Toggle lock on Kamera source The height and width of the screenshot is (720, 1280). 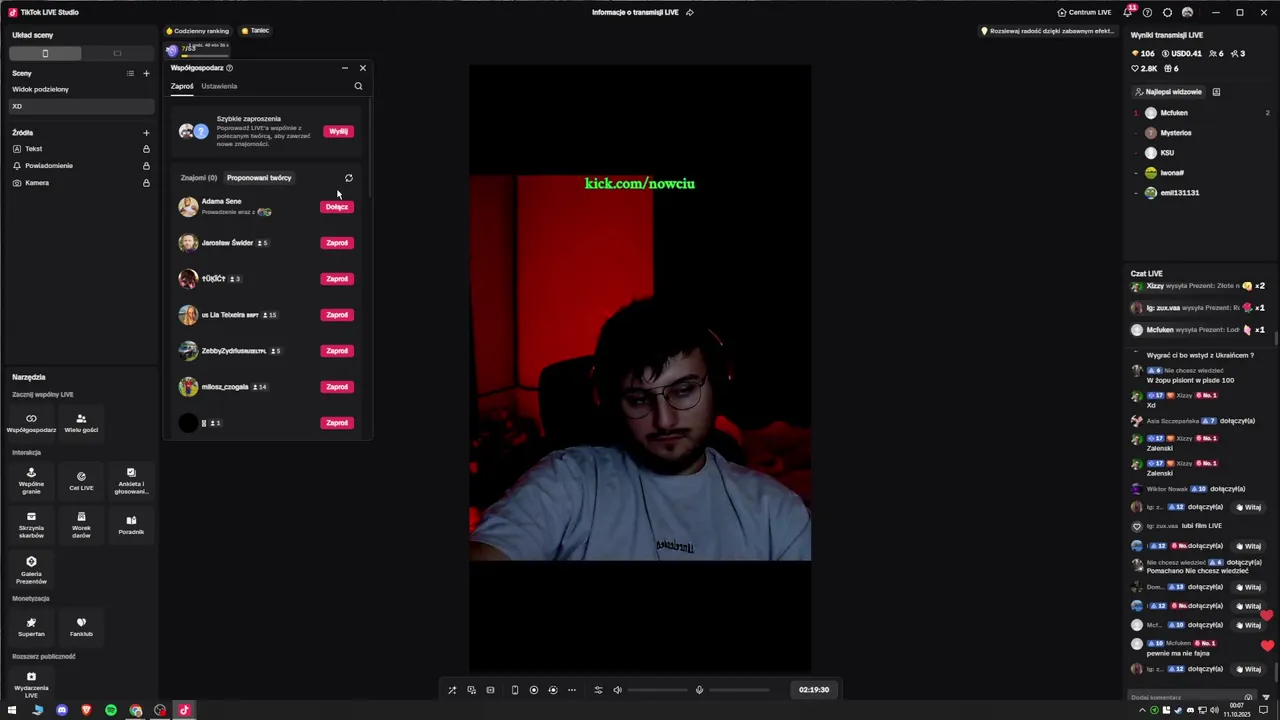(146, 183)
